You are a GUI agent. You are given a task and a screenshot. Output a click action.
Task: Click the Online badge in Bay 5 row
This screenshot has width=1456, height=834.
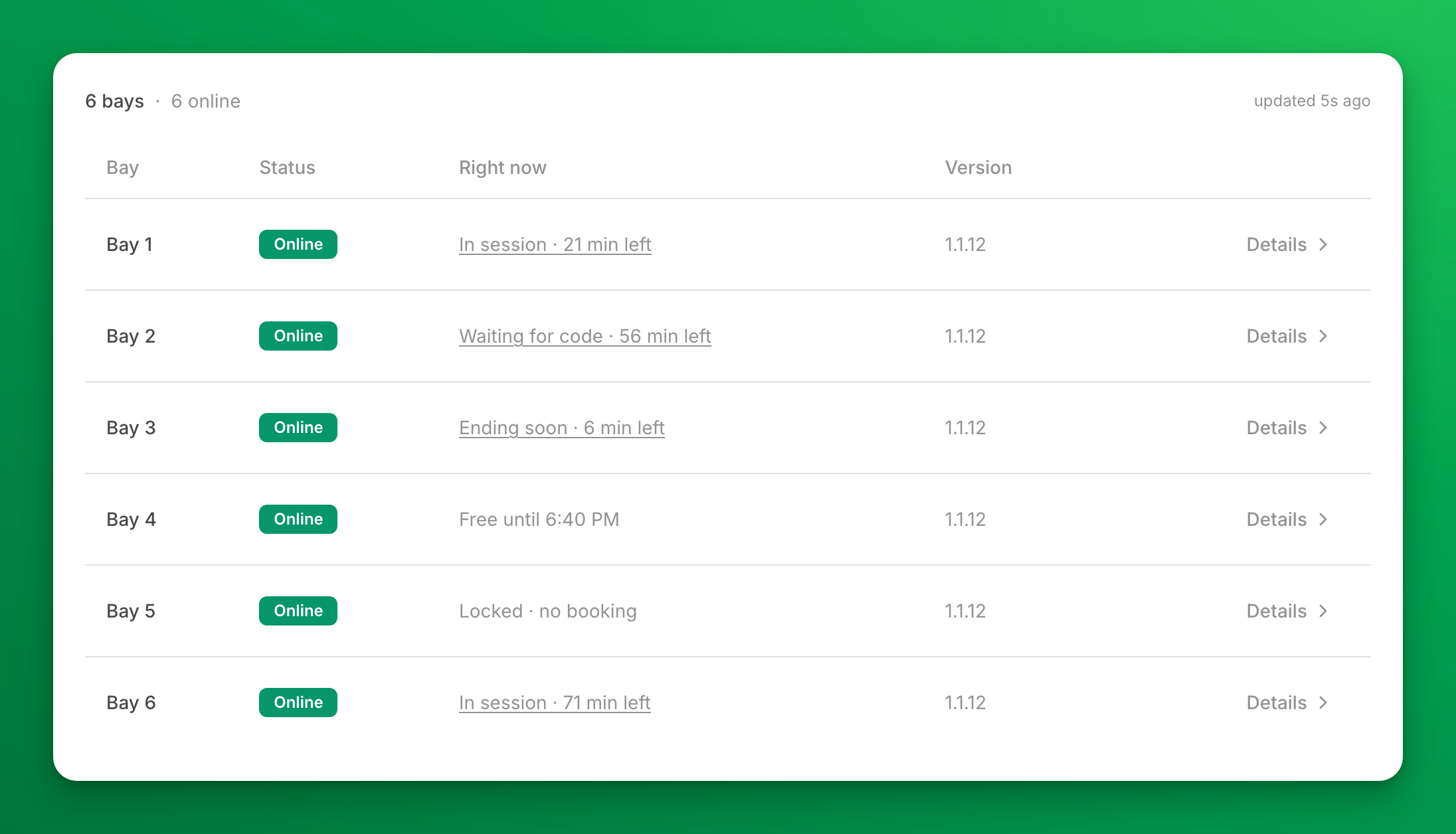298,611
